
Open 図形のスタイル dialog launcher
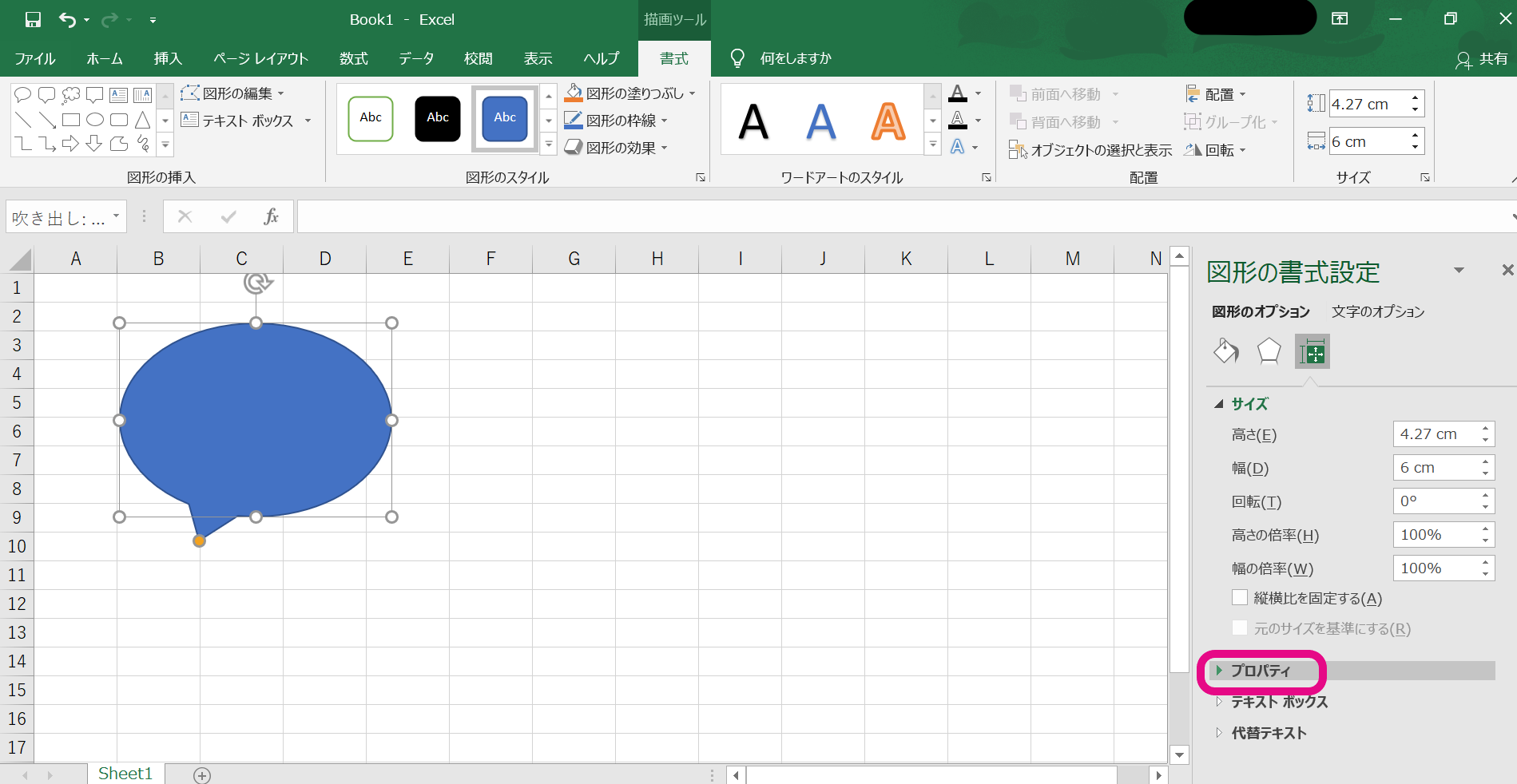point(701,177)
